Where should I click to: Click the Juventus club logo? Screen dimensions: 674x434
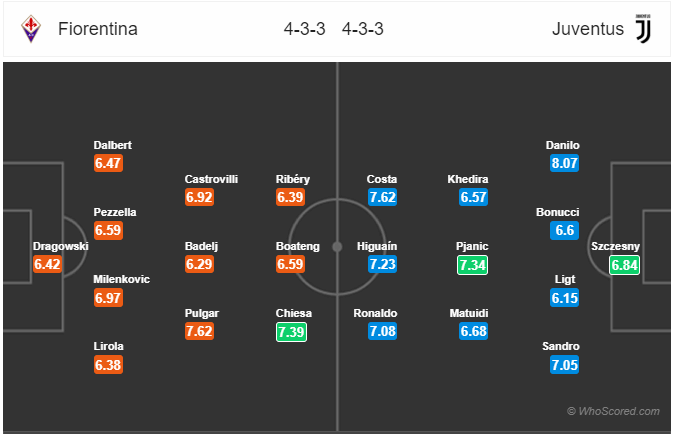click(x=643, y=28)
